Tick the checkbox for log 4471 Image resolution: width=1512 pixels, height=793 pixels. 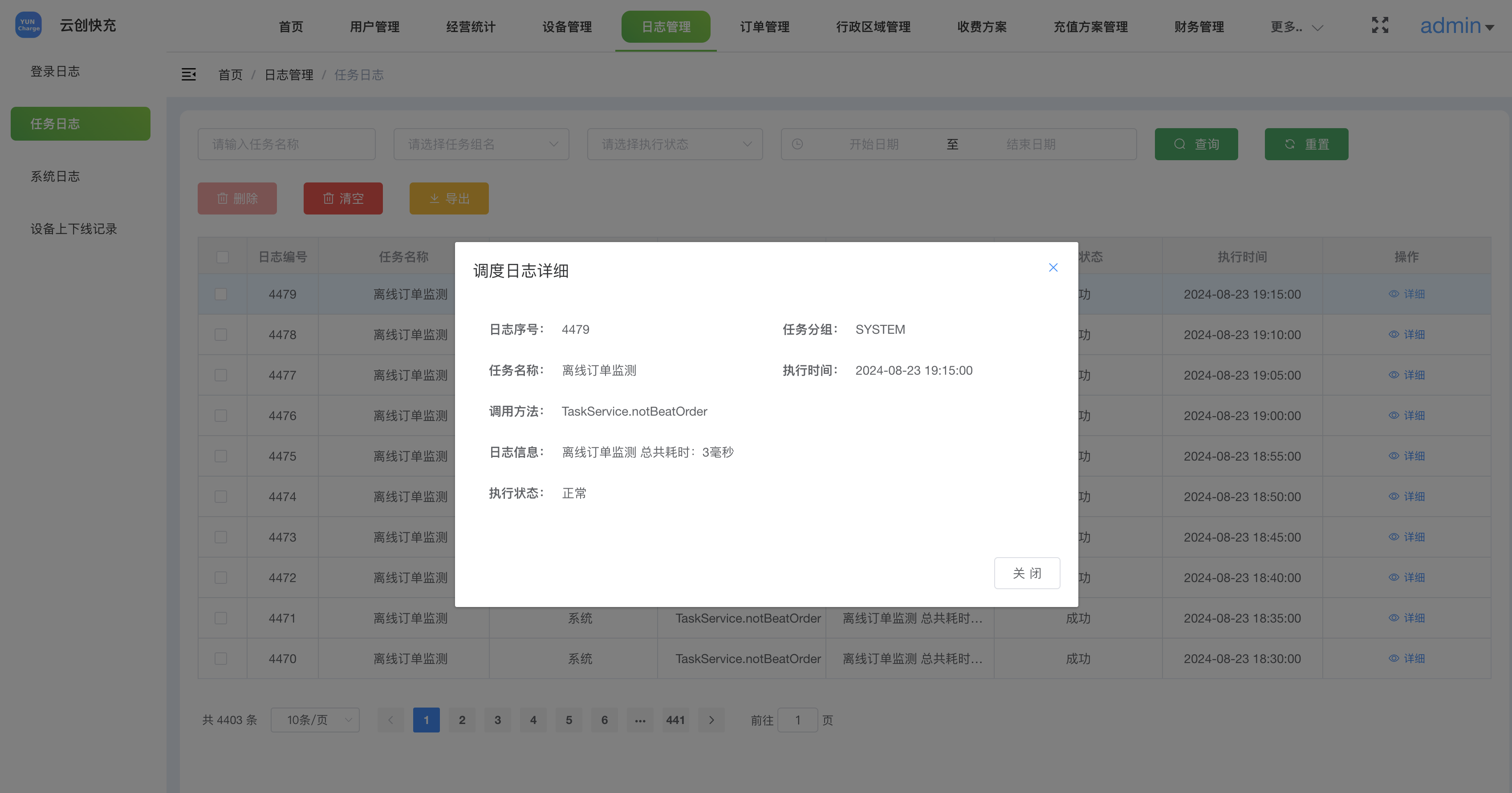[221, 618]
